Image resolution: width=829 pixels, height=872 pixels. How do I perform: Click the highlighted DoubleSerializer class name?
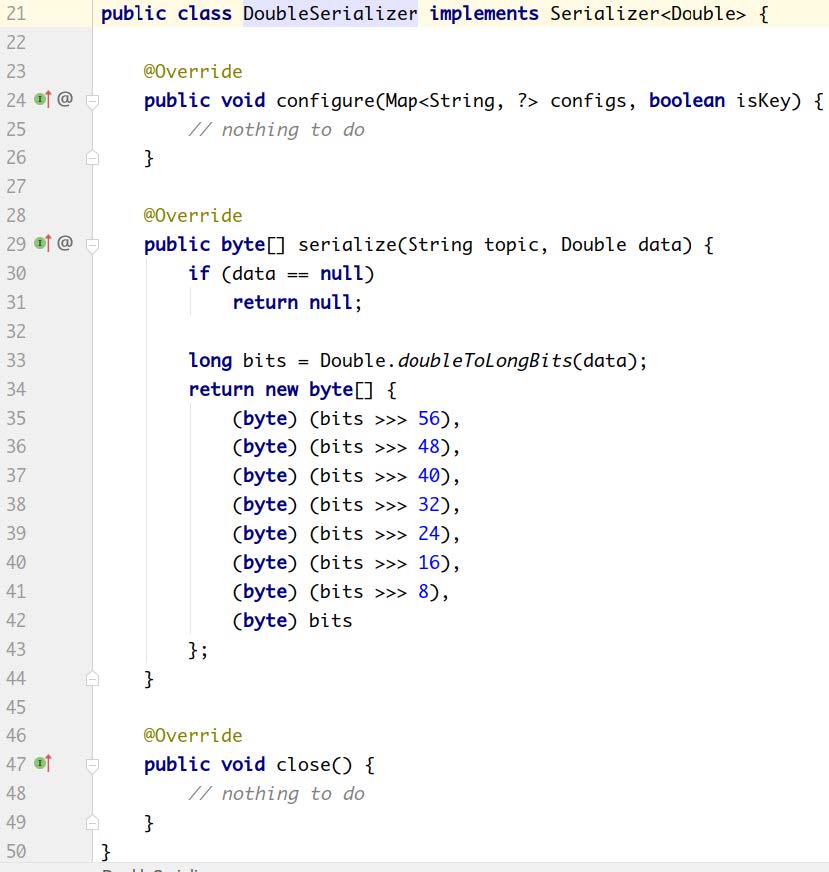330,14
